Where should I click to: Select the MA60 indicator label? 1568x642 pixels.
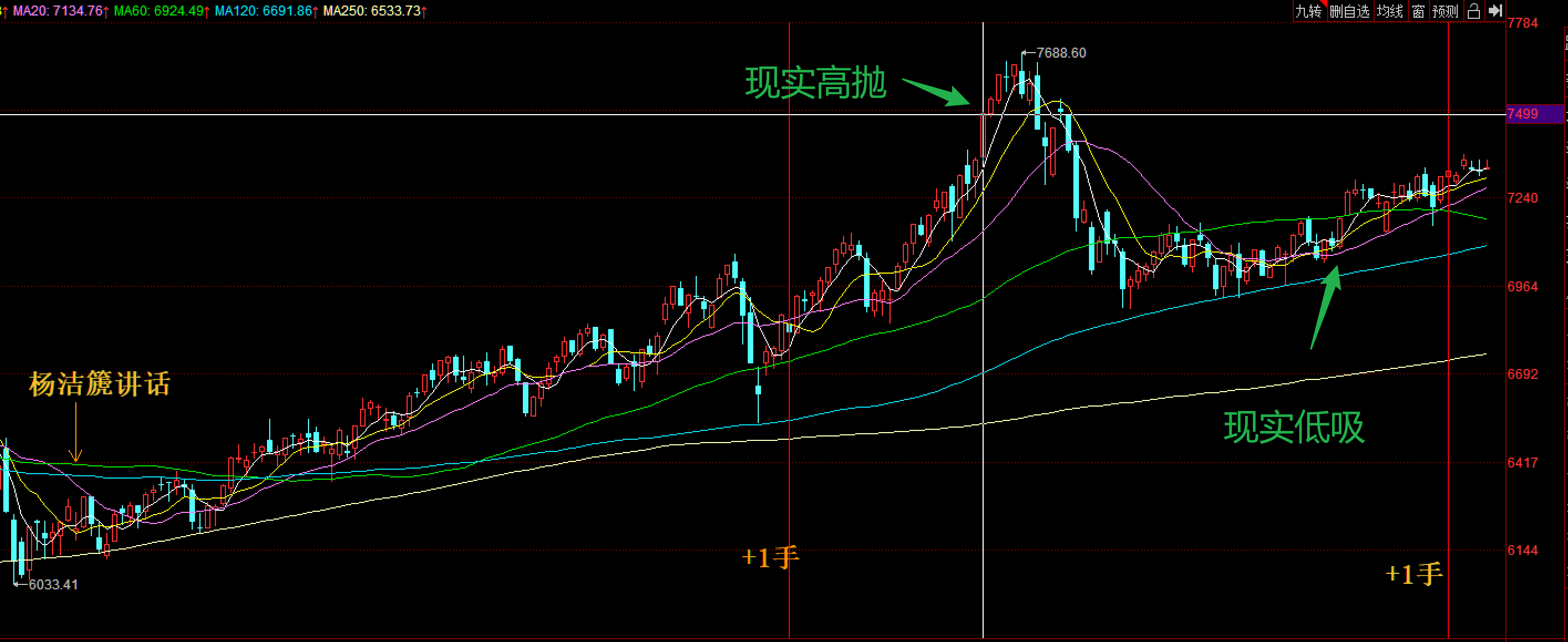pos(160,11)
